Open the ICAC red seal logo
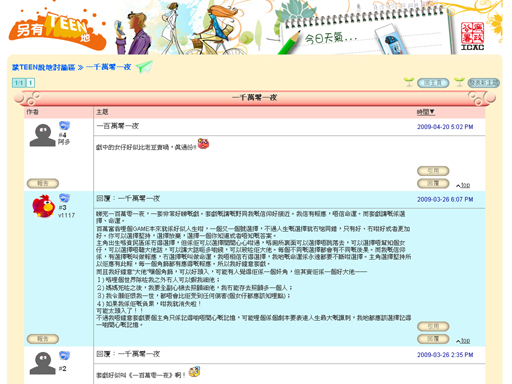This screenshot has height=384, width=512. click(472, 37)
